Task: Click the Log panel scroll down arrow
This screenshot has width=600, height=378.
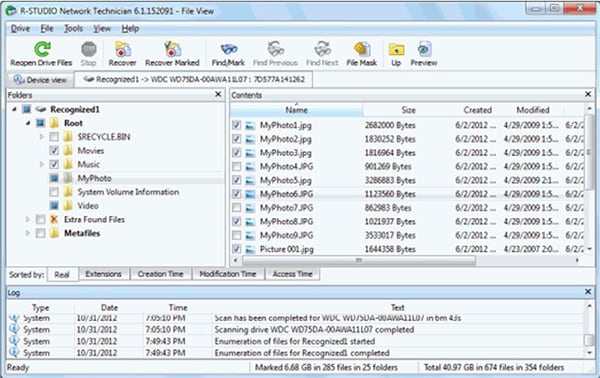Action: 589,353
